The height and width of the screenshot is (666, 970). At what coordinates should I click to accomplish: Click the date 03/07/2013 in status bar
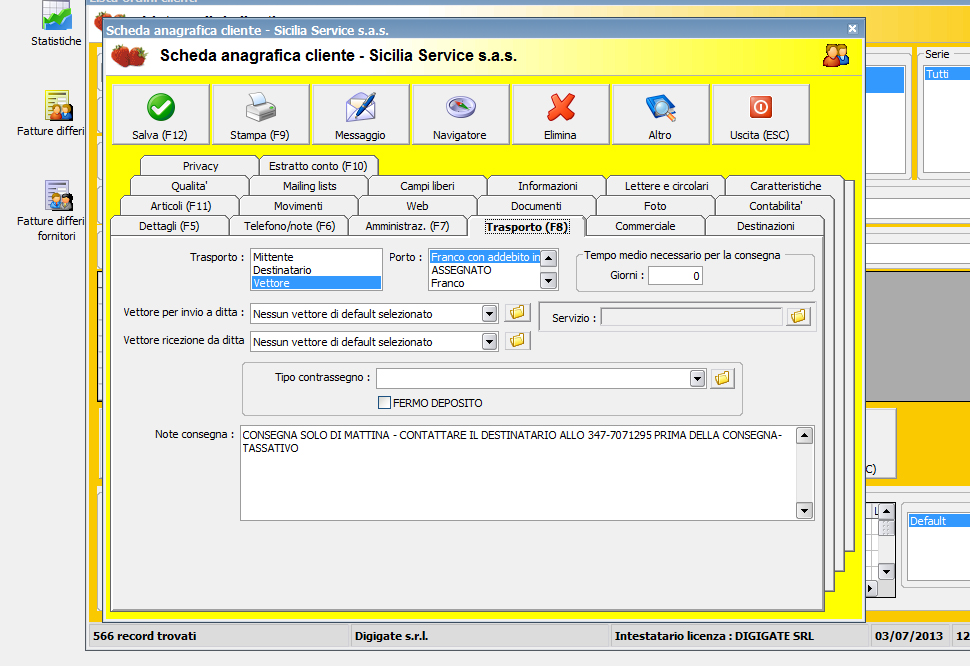pos(909,636)
